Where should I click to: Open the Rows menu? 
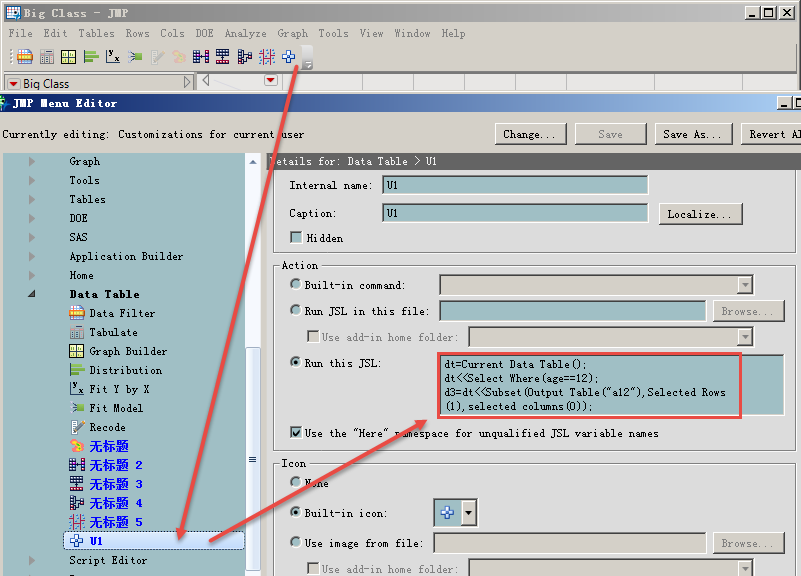[x=137, y=33]
